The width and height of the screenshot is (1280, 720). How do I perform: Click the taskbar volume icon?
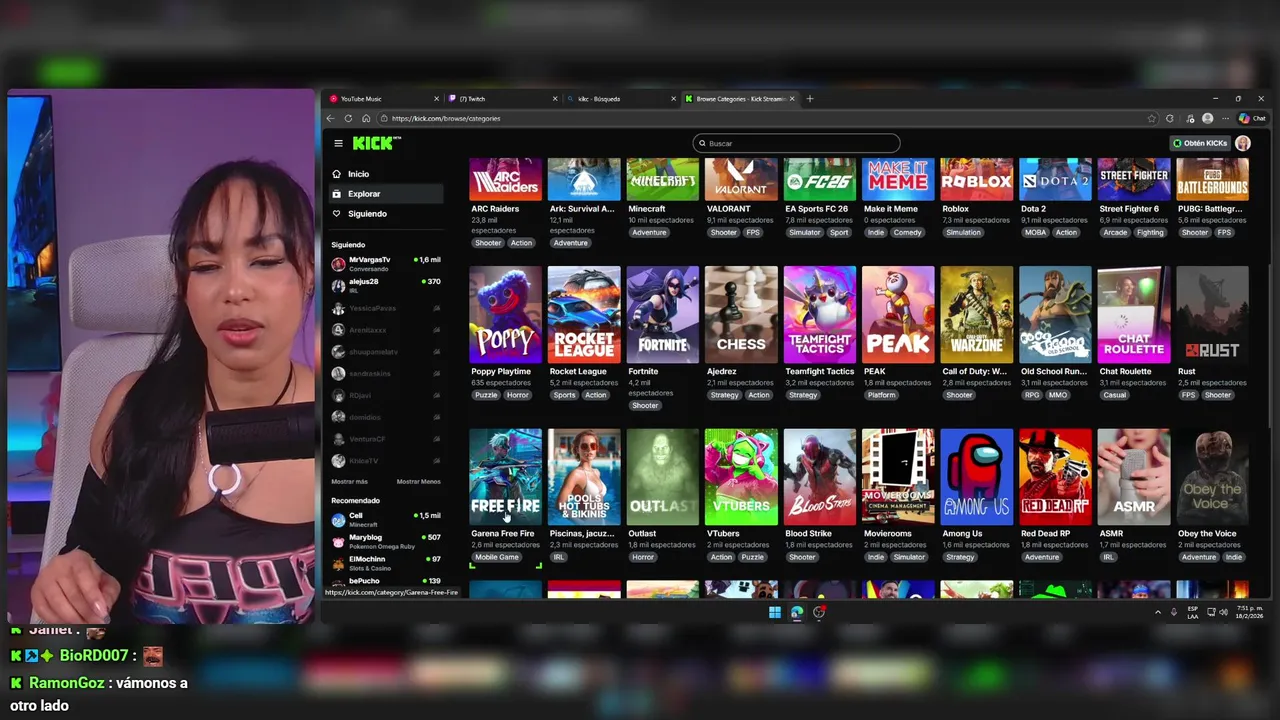pyautogui.click(x=1223, y=612)
